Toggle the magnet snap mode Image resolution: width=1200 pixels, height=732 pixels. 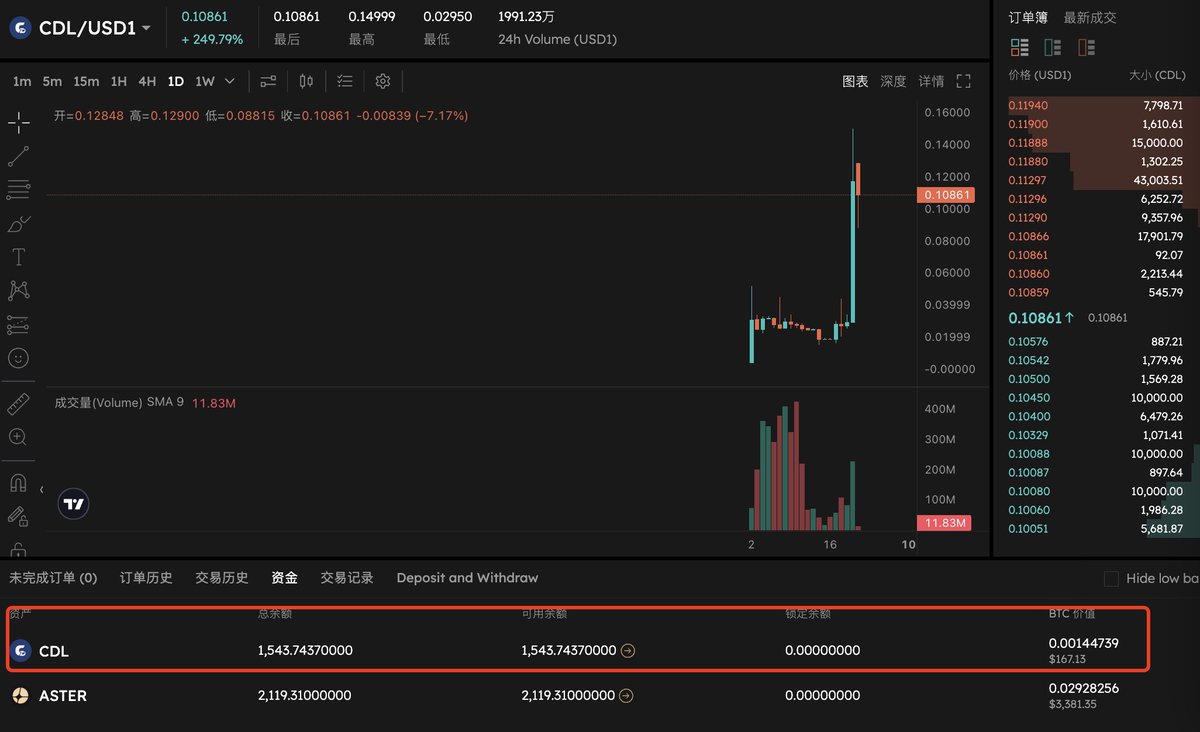point(18,483)
